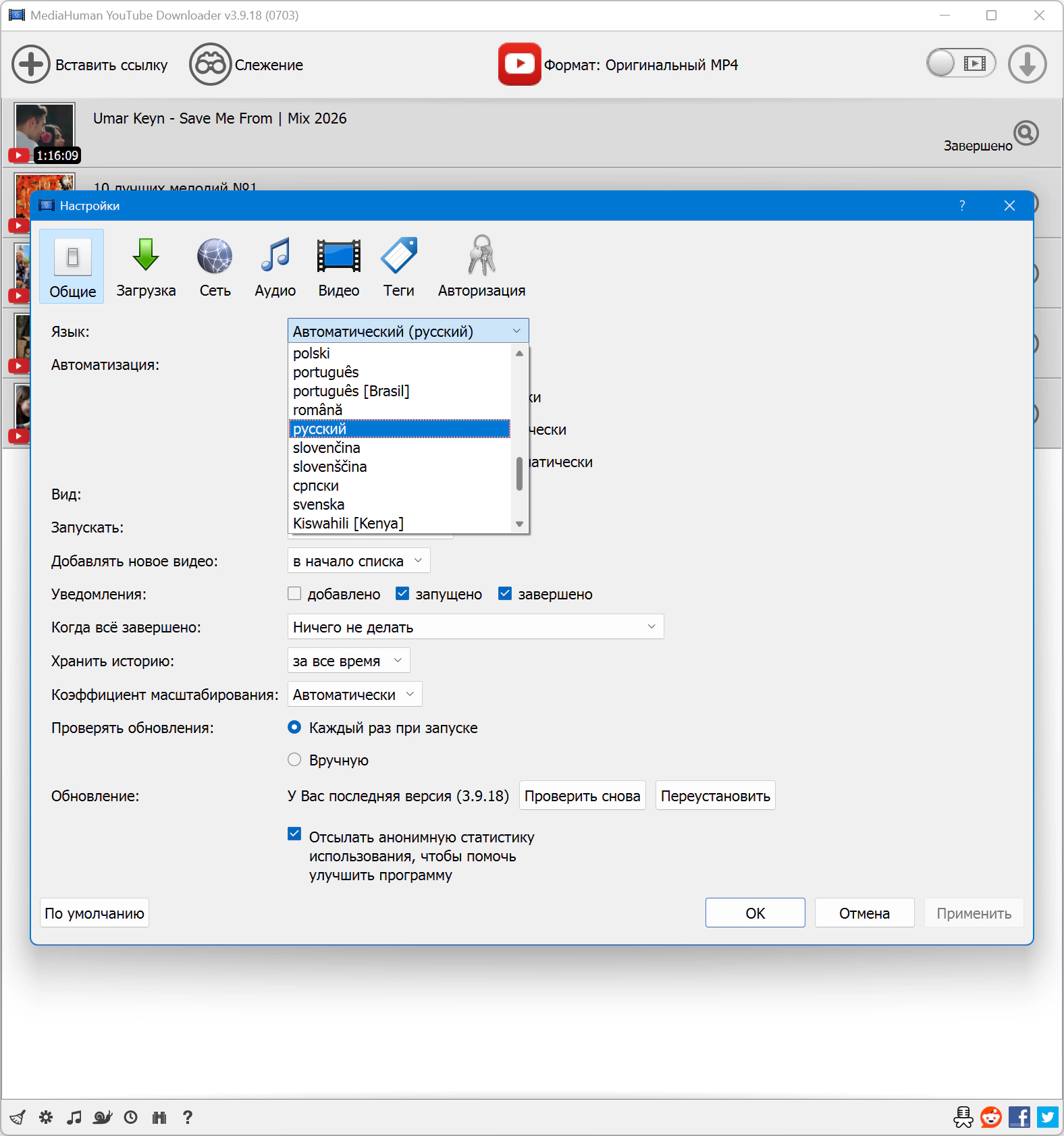Open the Reddit icon in status bar
This screenshot has height=1136, width=1064.
point(991,1117)
